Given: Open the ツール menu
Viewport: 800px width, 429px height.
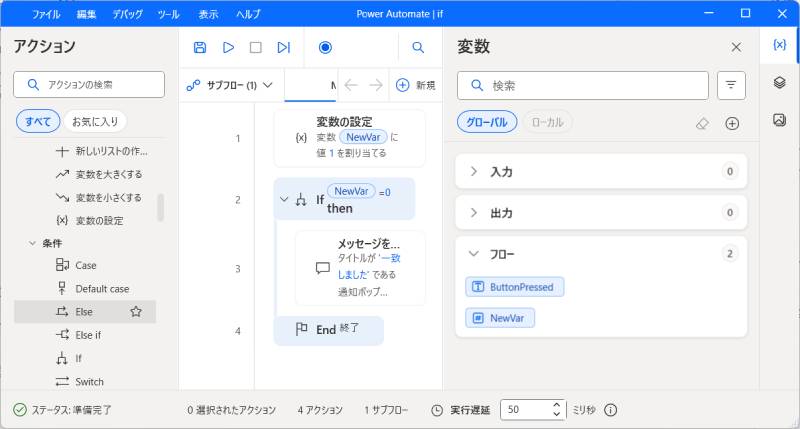Looking at the screenshot, I should pos(168,14).
